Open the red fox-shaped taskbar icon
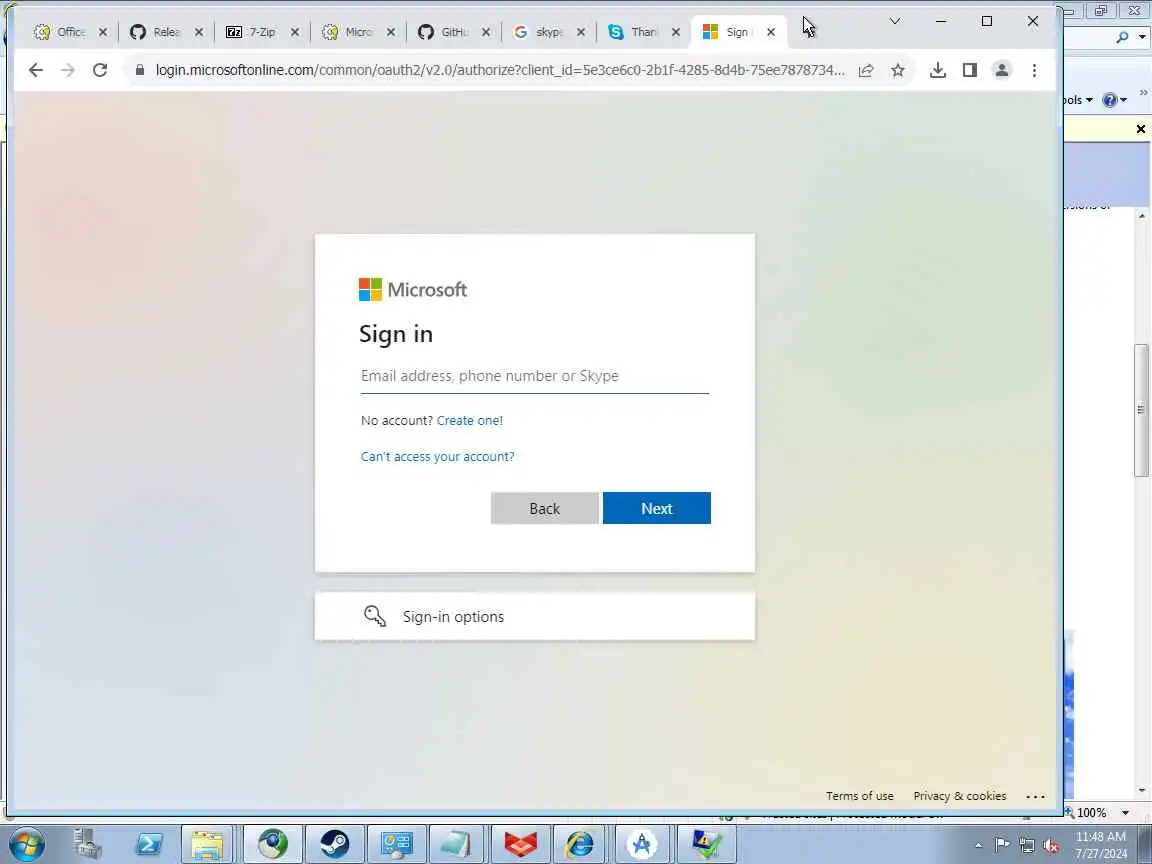Image resolution: width=1152 pixels, height=864 pixels. click(520, 843)
